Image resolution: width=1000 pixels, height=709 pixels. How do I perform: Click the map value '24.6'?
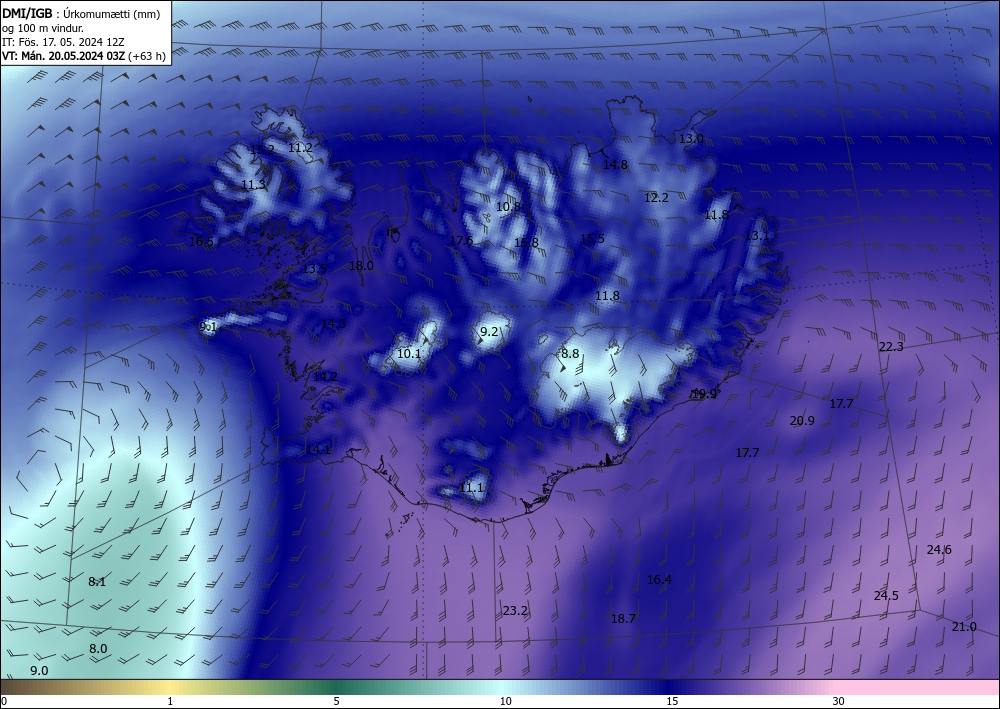[939, 550]
